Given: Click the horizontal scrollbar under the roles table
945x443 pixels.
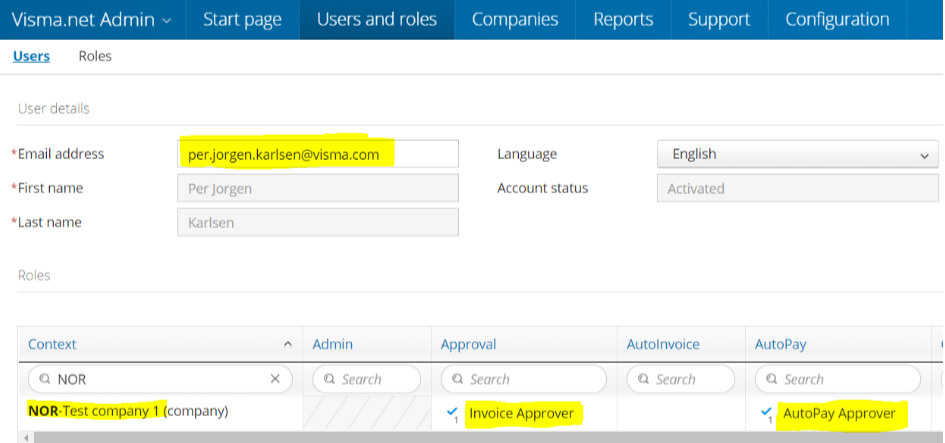Looking at the screenshot, I should point(480,437).
